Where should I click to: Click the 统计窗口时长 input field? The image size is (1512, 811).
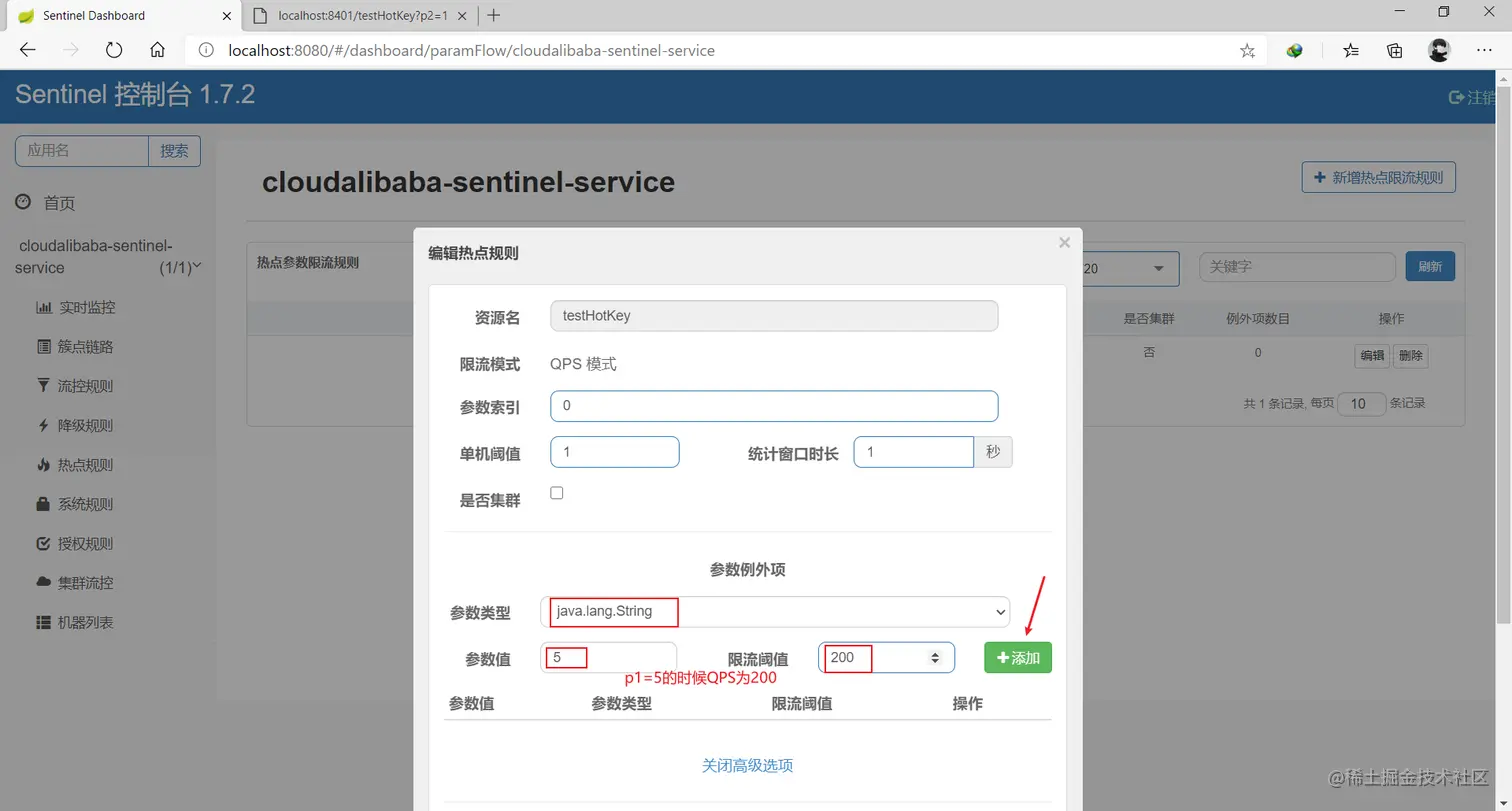[913, 452]
